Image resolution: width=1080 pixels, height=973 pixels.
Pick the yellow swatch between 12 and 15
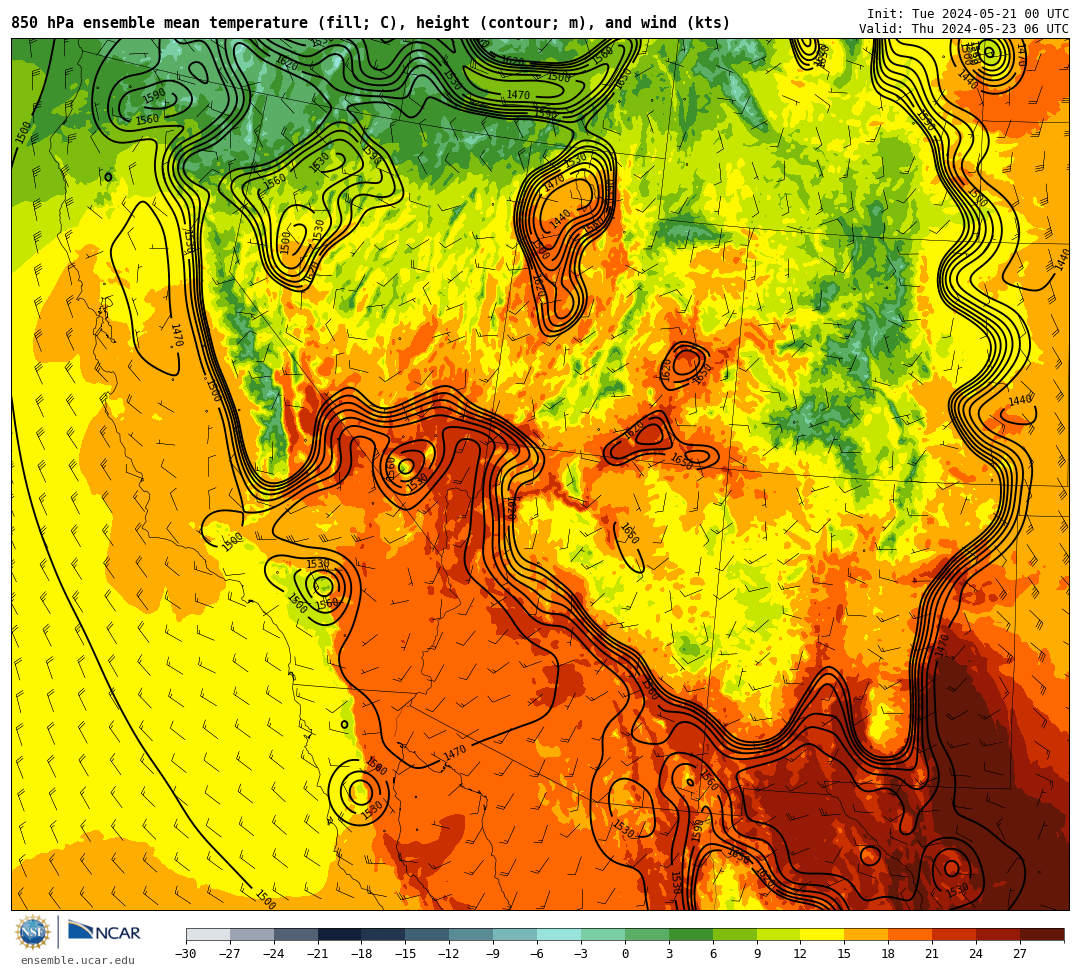pyautogui.click(x=823, y=934)
